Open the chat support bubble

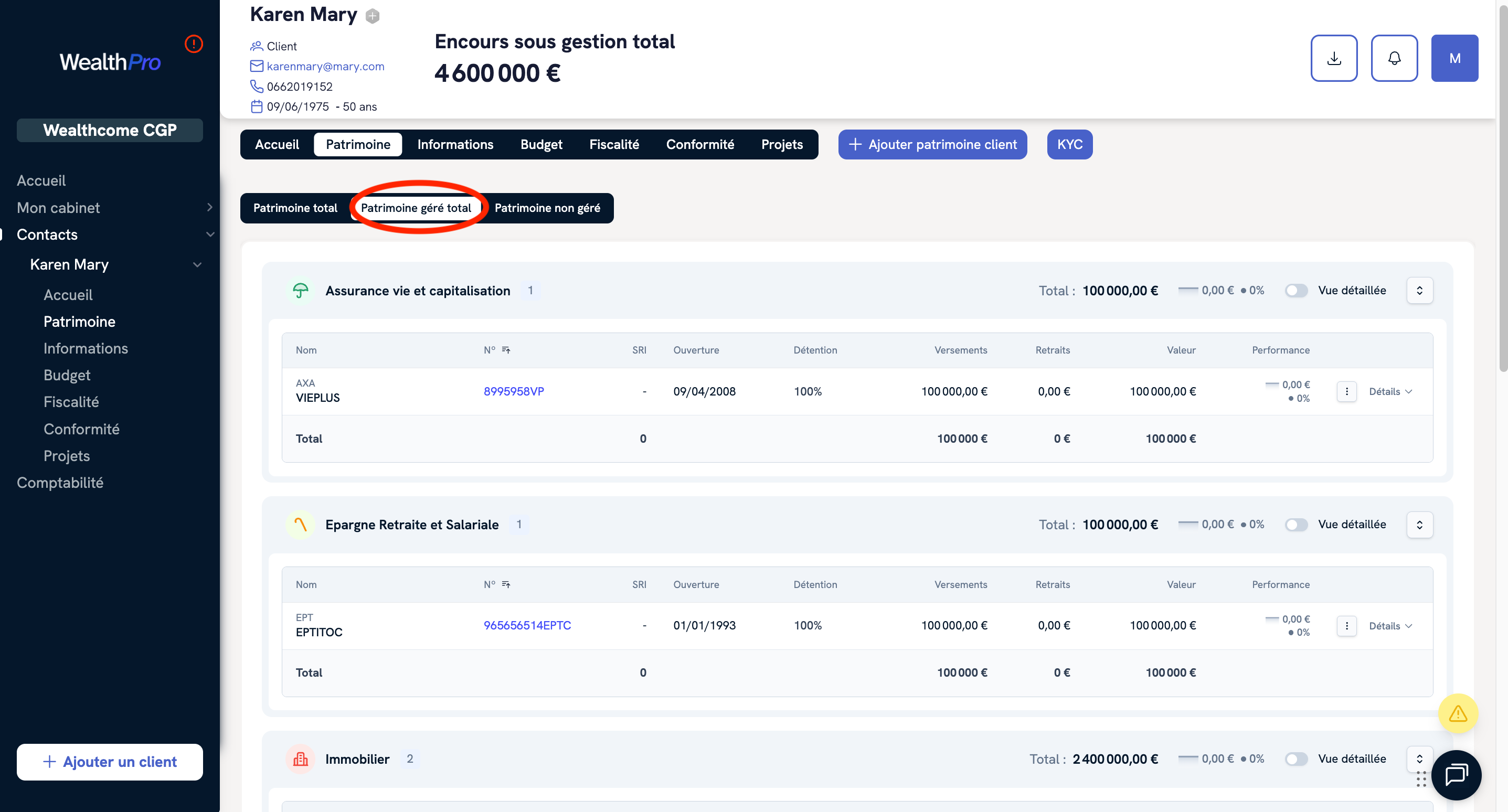coord(1456,775)
